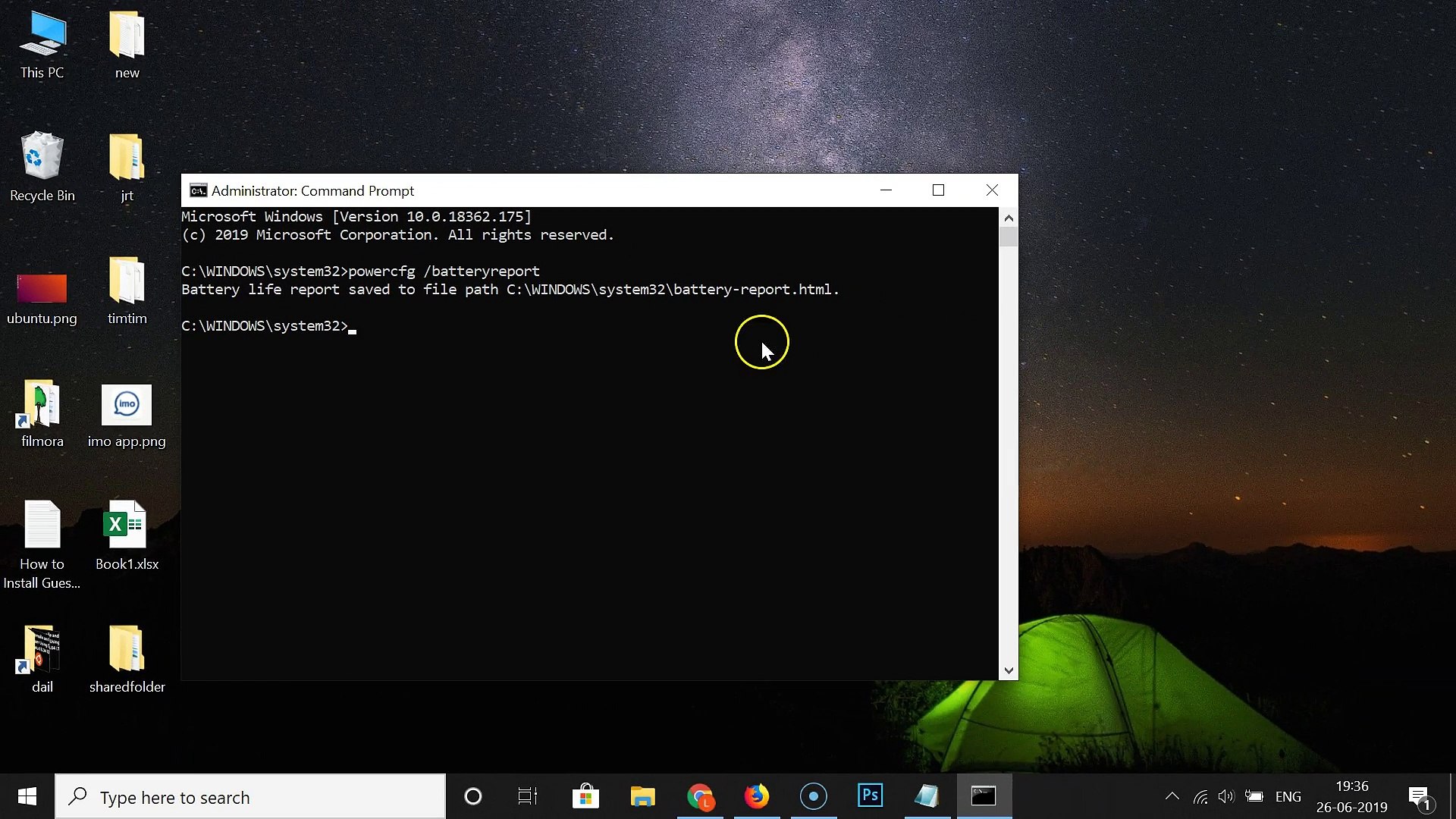Select Book1.xlsx Excel file

127,535
